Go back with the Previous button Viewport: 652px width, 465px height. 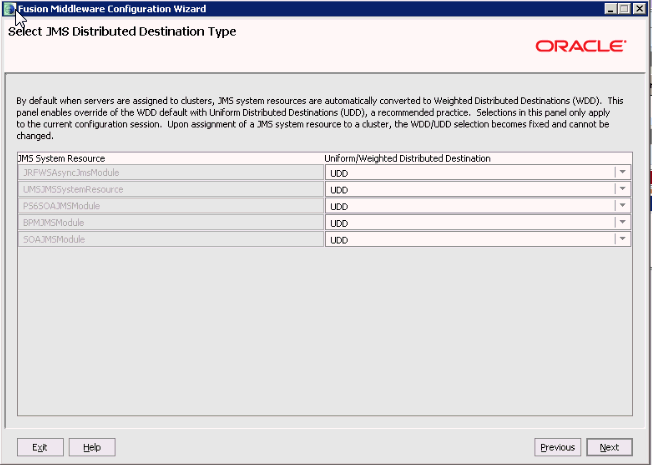[558, 447]
